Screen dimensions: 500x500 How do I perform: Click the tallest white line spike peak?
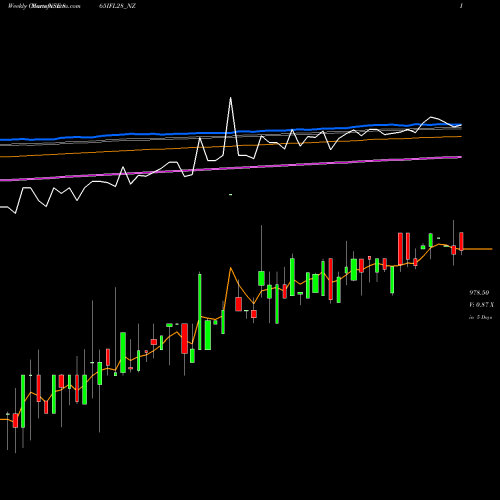click(x=230, y=98)
